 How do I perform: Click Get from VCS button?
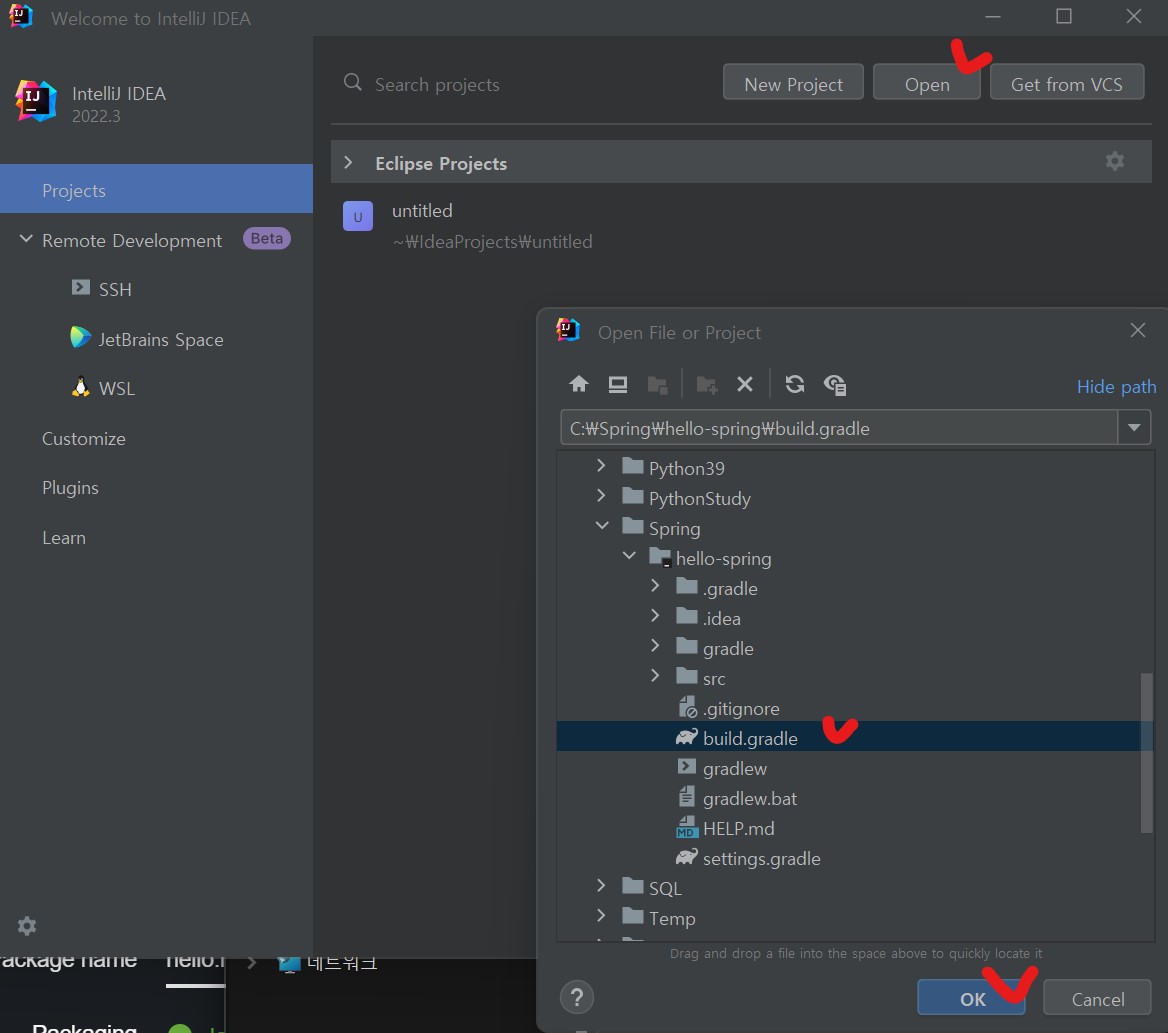point(1067,83)
